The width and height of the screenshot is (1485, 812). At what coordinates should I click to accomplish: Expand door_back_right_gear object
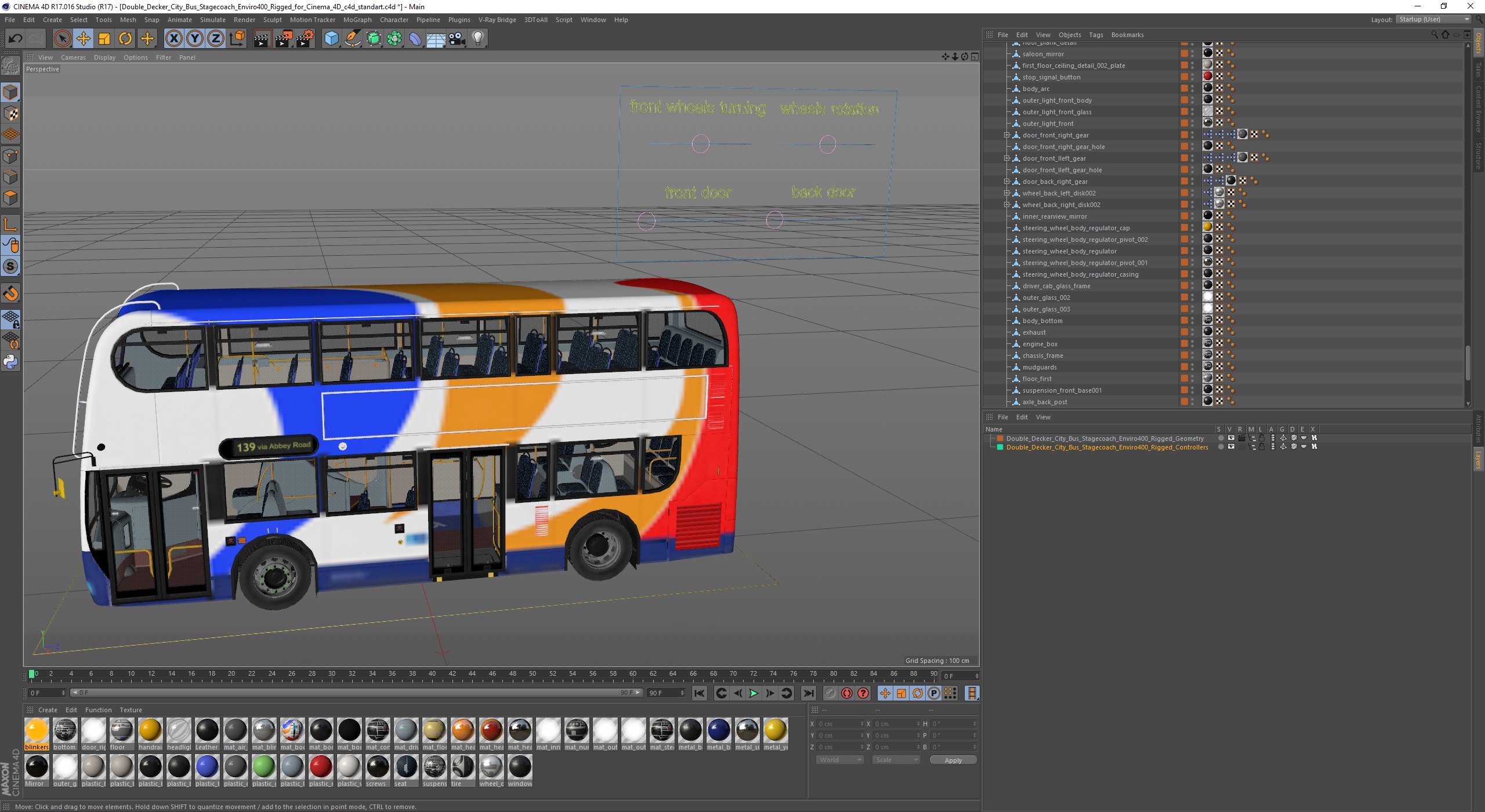1007,182
